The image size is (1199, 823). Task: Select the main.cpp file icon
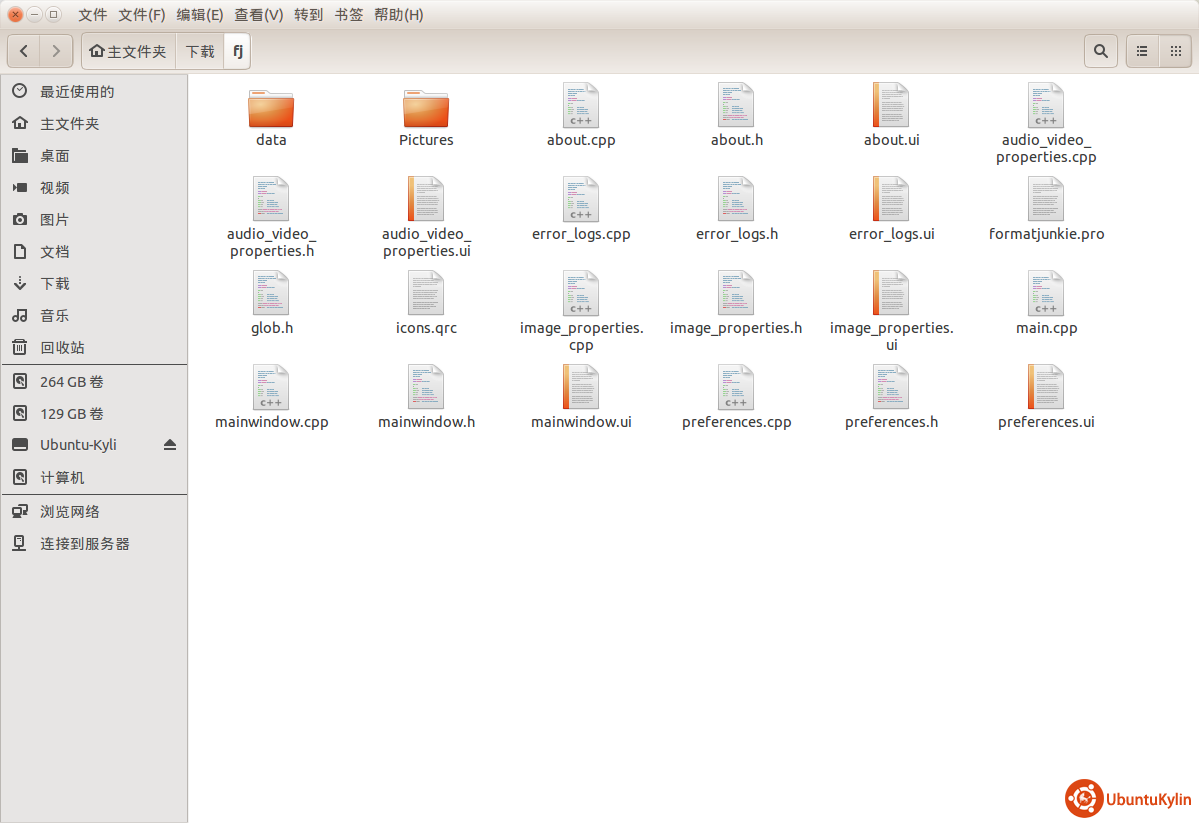click(1046, 294)
